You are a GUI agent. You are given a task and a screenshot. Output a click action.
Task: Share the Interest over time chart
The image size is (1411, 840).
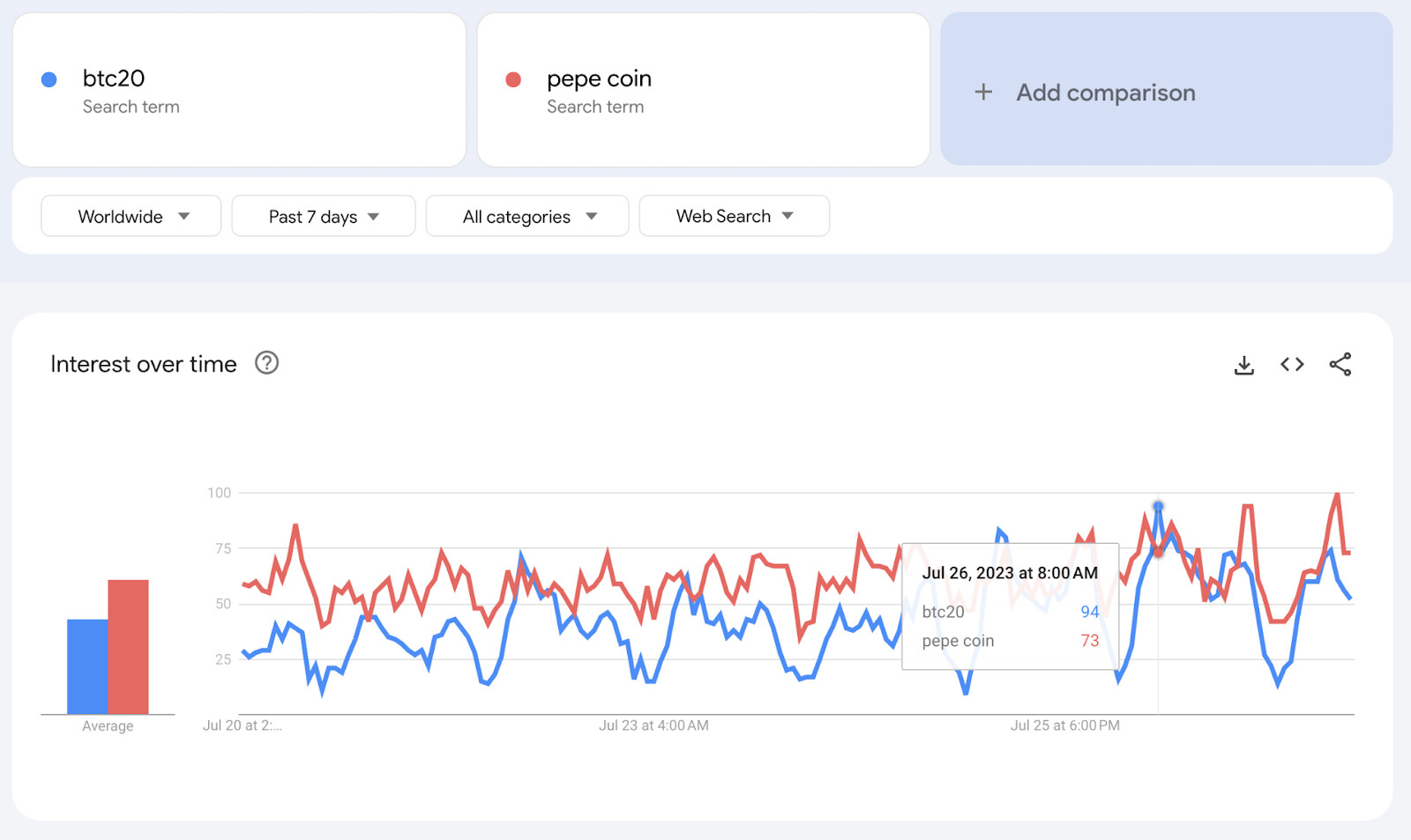point(1340,365)
